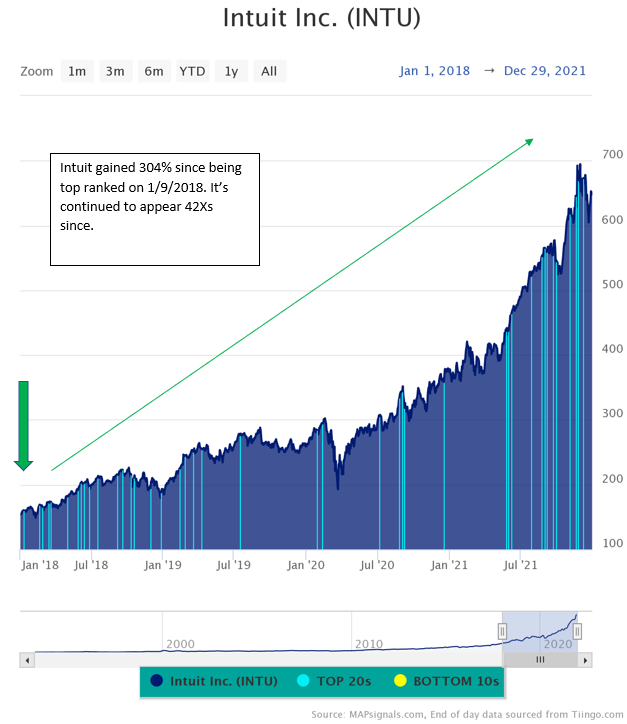Click the 400 price axis label
627x724 pixels.
tap(613, 349)
